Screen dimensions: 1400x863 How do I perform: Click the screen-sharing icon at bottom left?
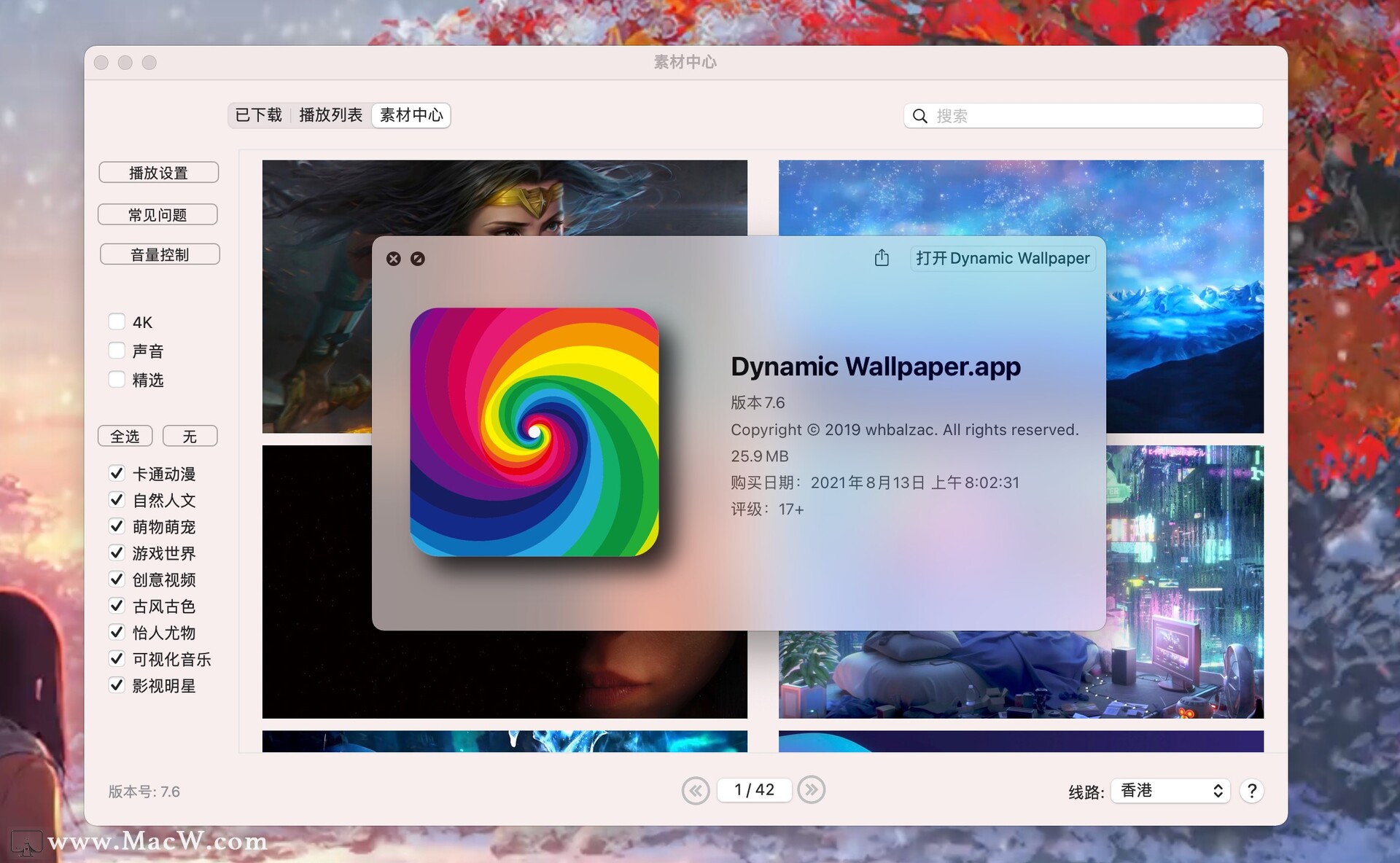[25, 843]
